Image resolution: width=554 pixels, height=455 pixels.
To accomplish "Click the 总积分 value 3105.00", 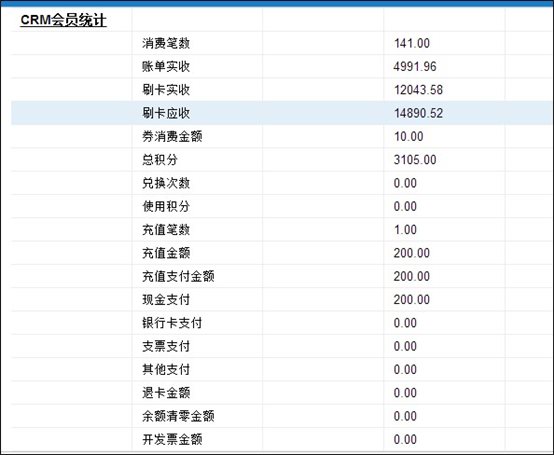I will pos(415,160).
